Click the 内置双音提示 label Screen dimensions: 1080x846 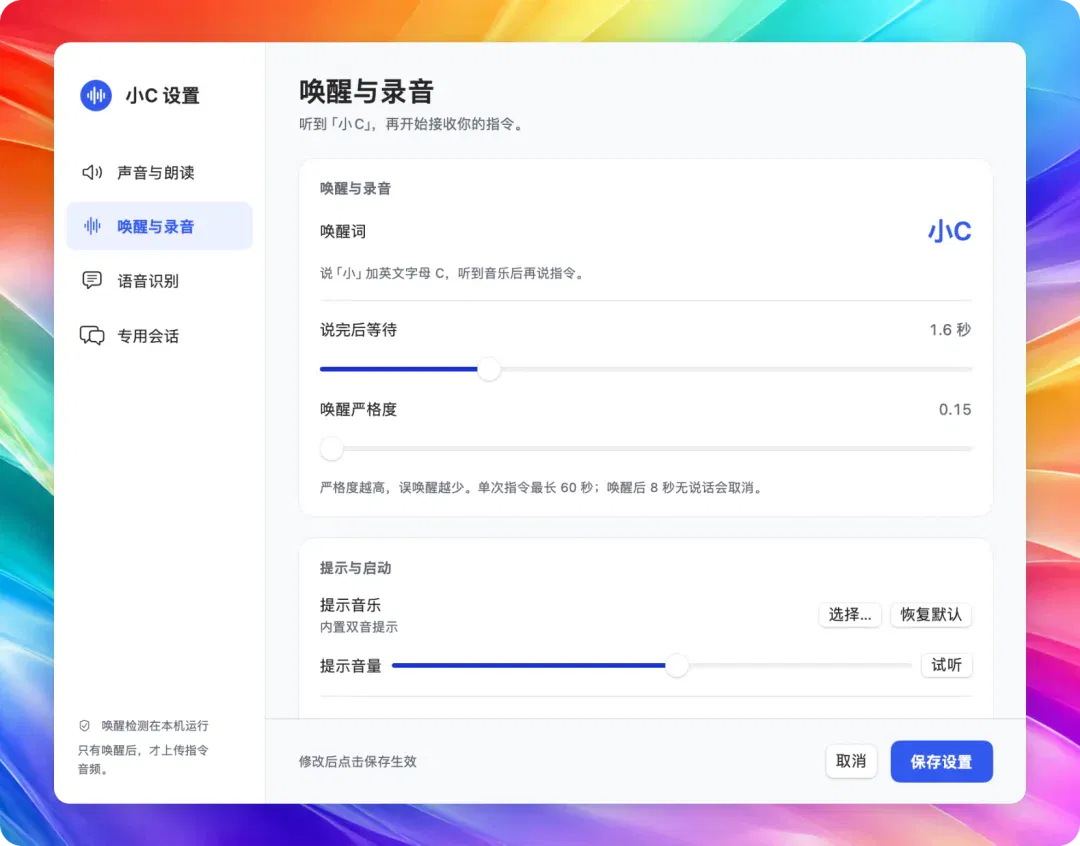pos(359,628)
